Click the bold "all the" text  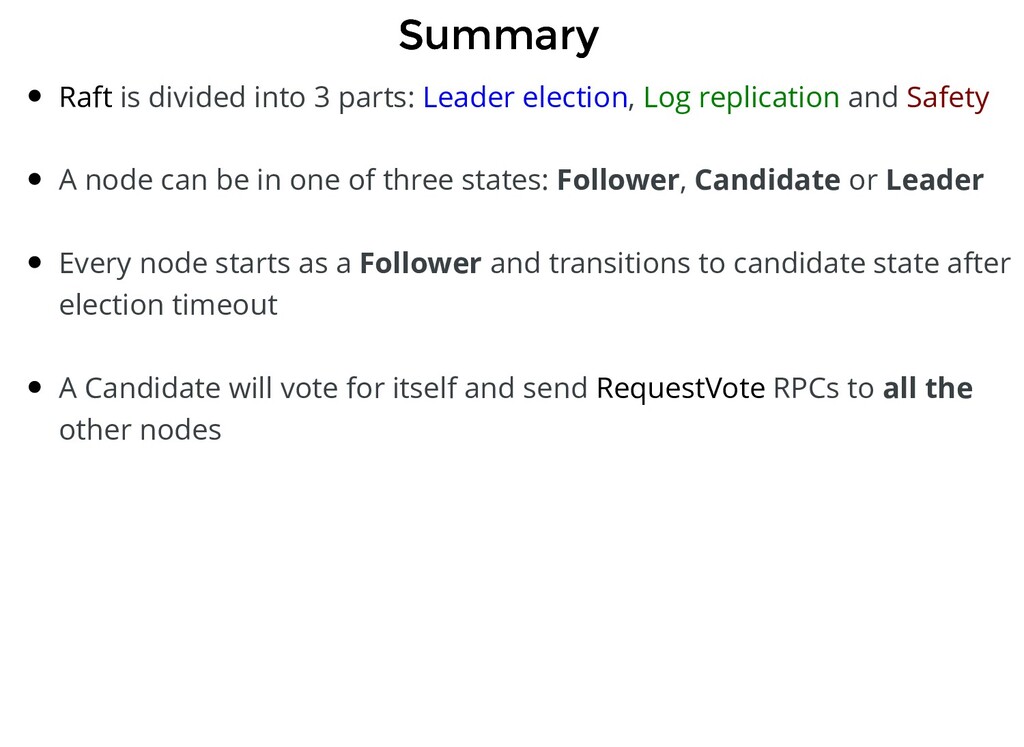(927, 387)
